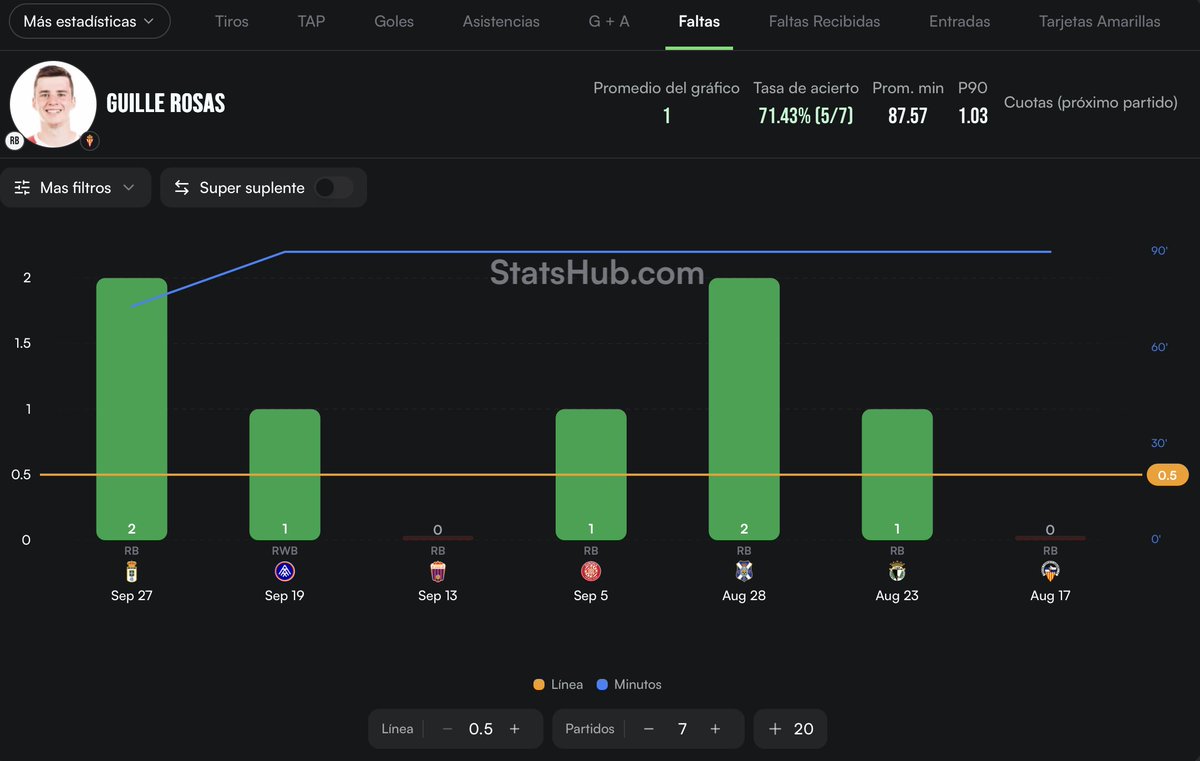Click the P90 value 1.03

click(x=973, y=116)
